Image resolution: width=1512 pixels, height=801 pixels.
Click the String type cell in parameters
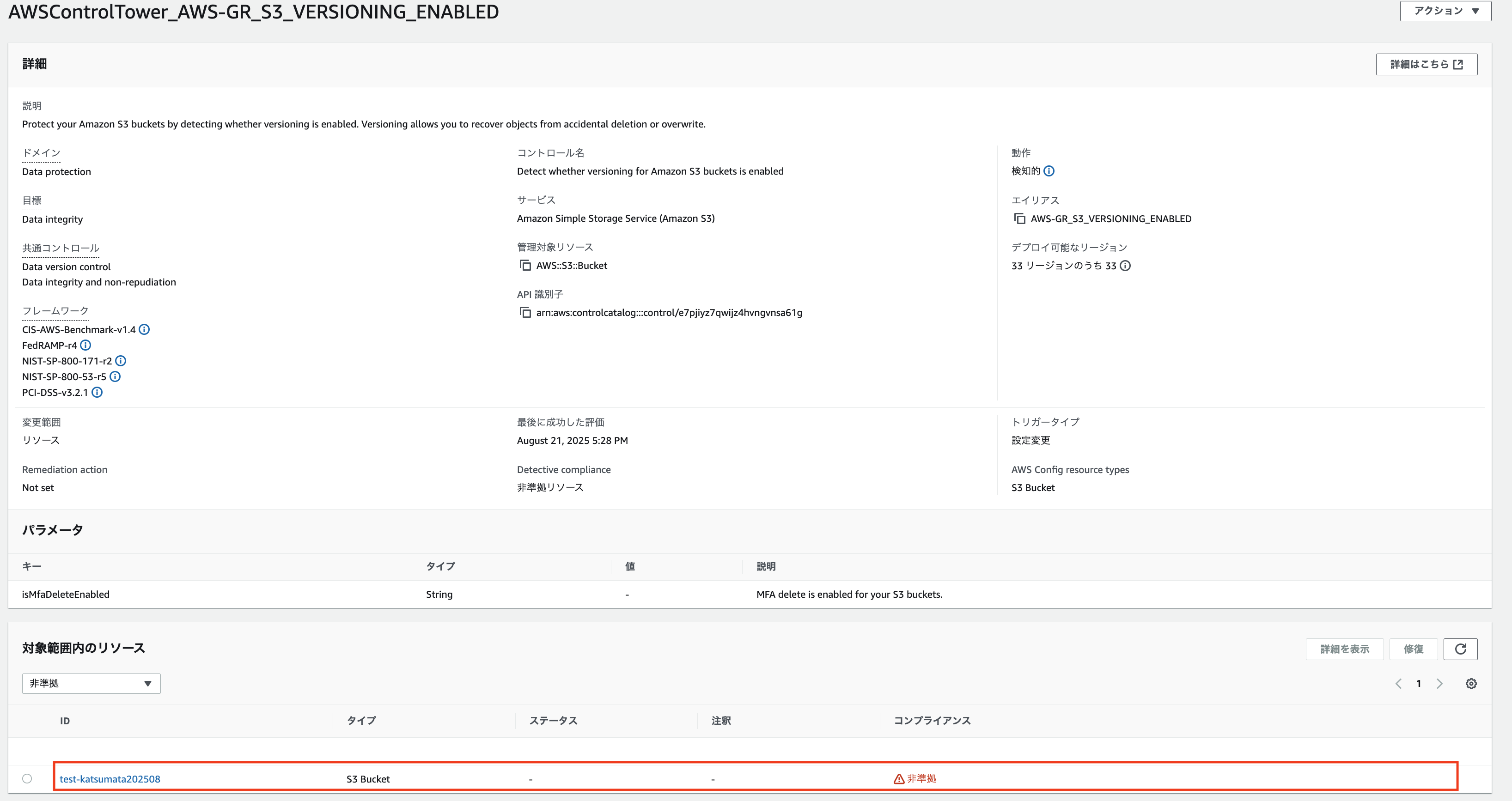(439, 594)
